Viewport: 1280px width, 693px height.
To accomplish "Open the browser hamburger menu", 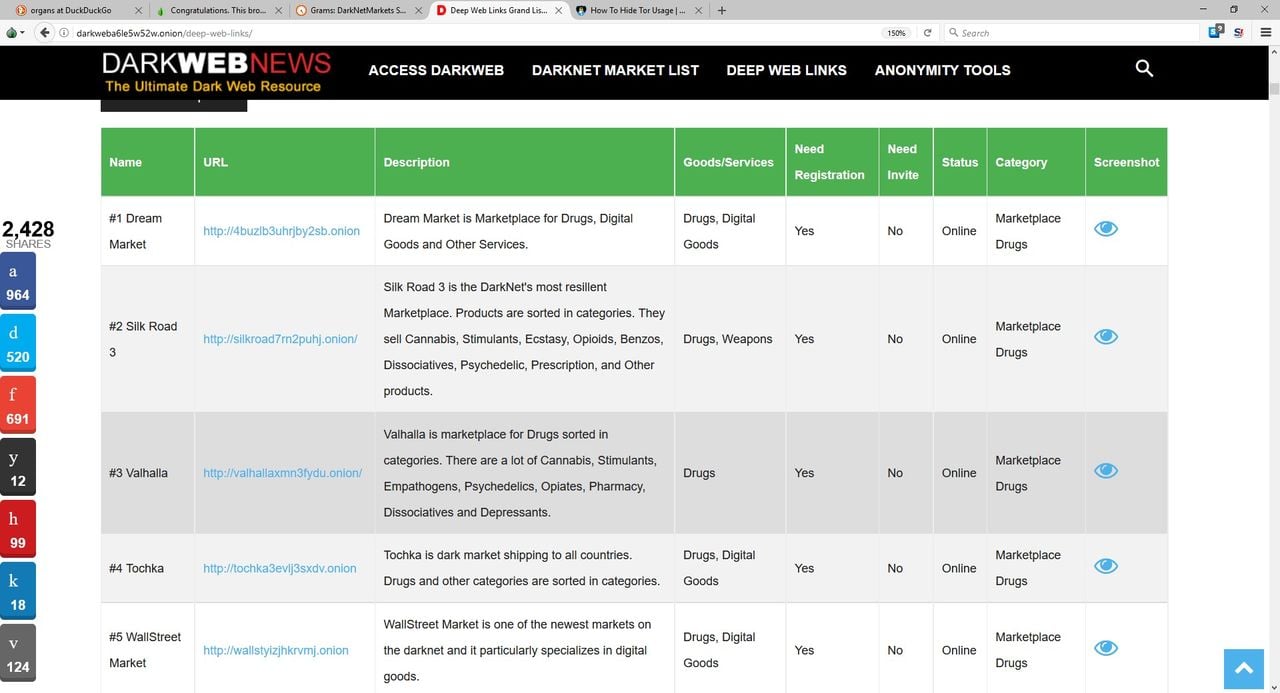I will coord(1265,33).
